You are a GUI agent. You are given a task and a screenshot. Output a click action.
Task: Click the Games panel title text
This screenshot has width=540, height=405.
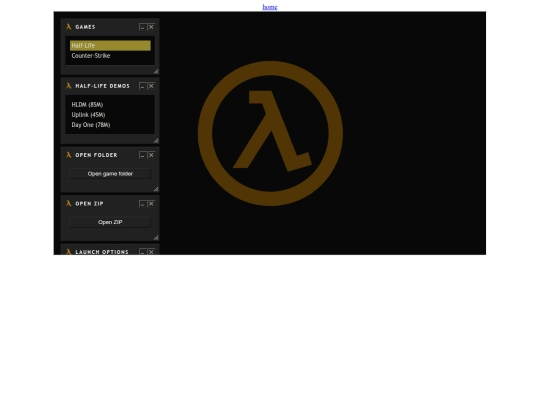coord(85,27)
